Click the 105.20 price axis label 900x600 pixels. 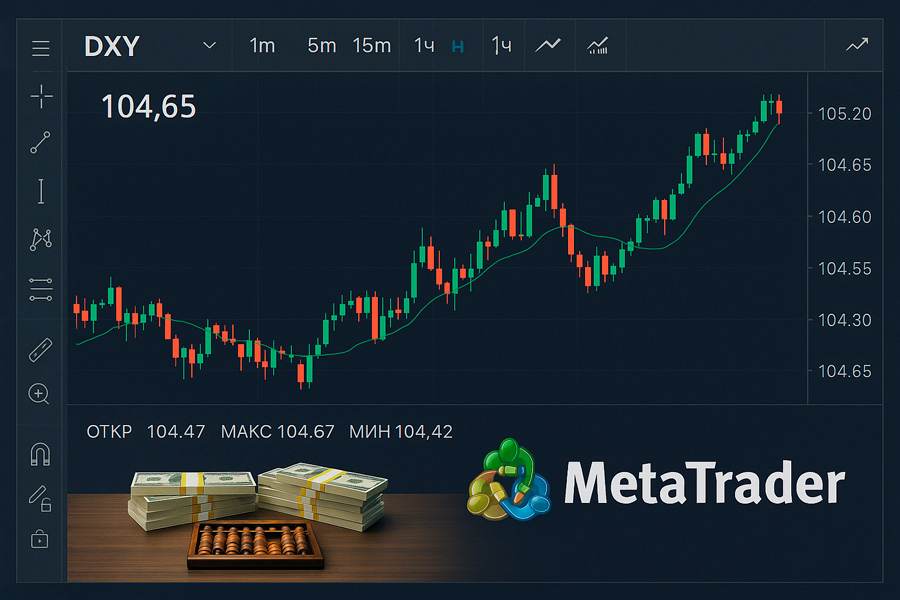pos(845,114)
